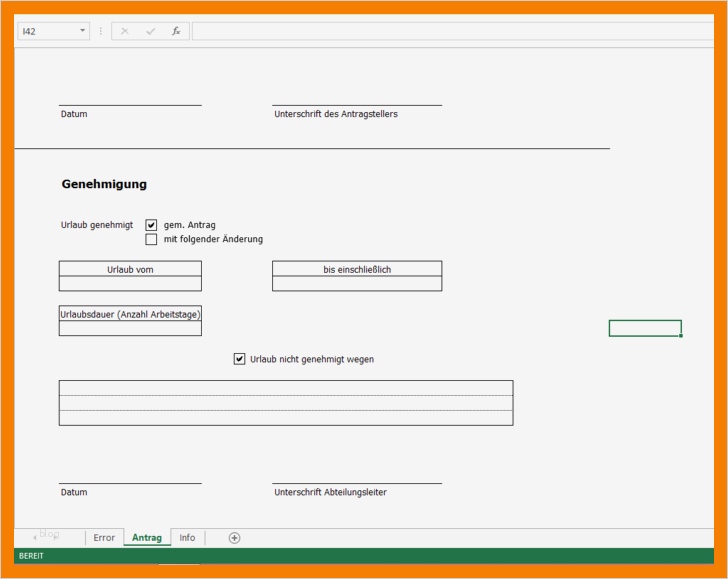Click sheet tab scroll left arrow
Viewport: 728px width, 579px height.
[x=35, y=538]
